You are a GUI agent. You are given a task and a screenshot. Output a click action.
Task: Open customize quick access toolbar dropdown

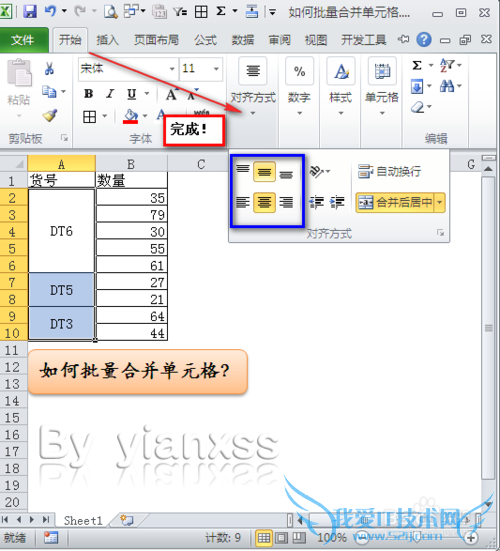272,12
